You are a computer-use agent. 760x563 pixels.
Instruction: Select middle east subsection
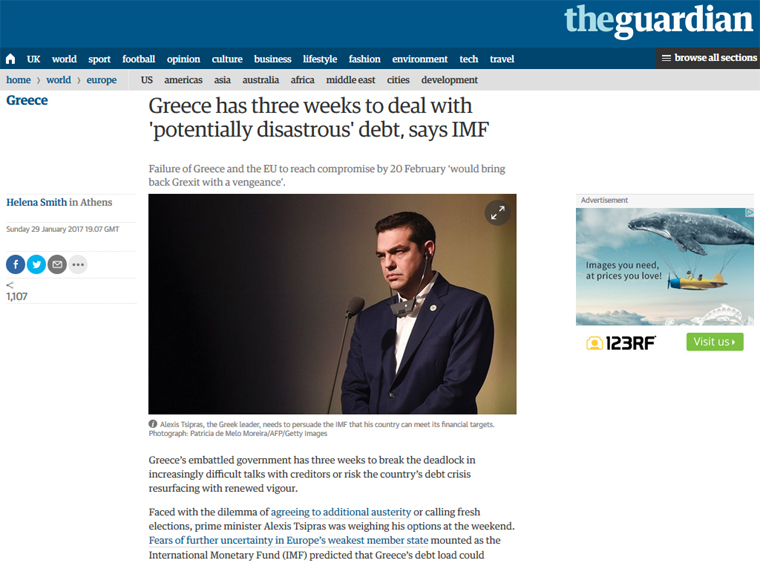350,80
